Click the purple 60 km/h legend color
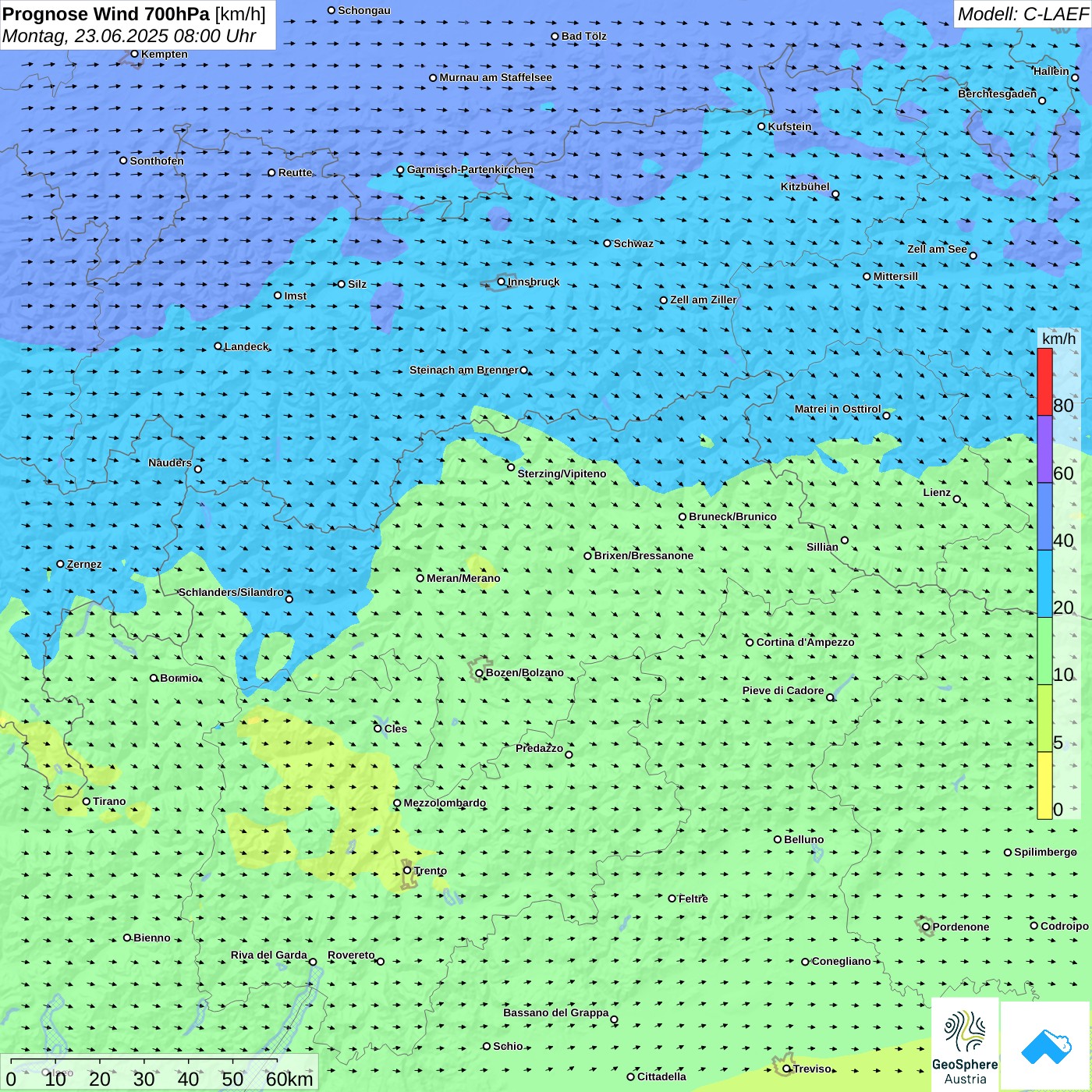Viewport: 1092px width, 1092px height. tap(1044, 449)
